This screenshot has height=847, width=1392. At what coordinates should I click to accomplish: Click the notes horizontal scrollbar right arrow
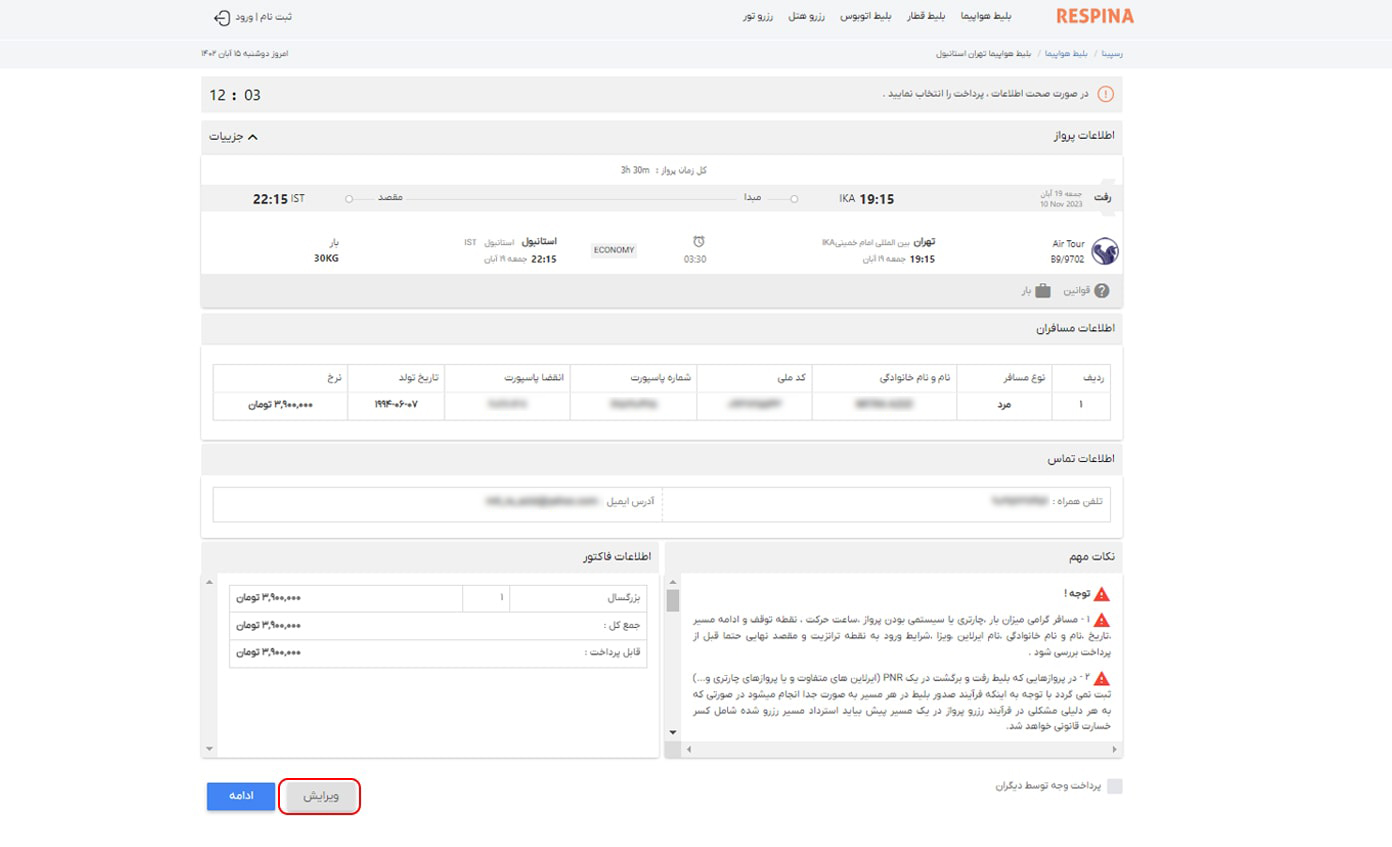(1114, 749)
